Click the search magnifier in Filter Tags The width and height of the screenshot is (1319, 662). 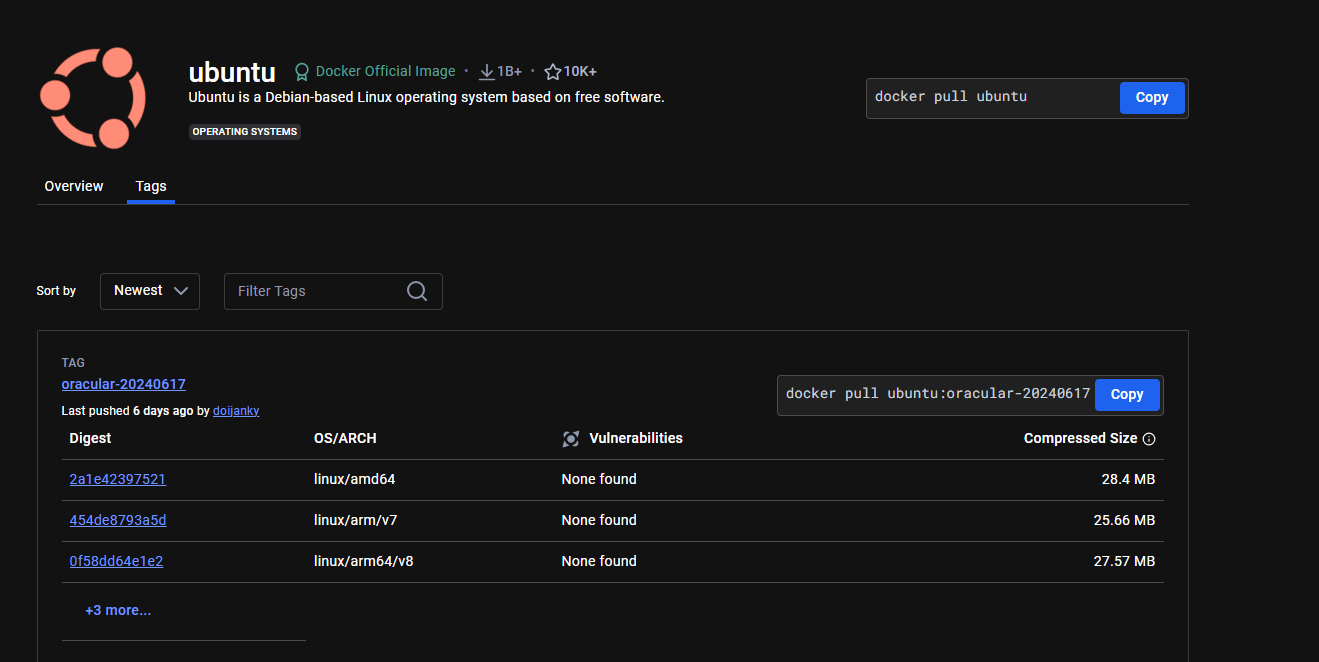[417, 291]
